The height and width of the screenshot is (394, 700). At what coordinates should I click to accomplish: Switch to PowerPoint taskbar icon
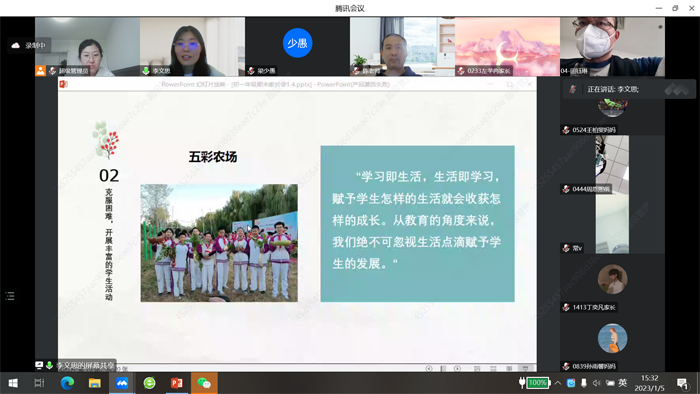(x=177, y=383)
